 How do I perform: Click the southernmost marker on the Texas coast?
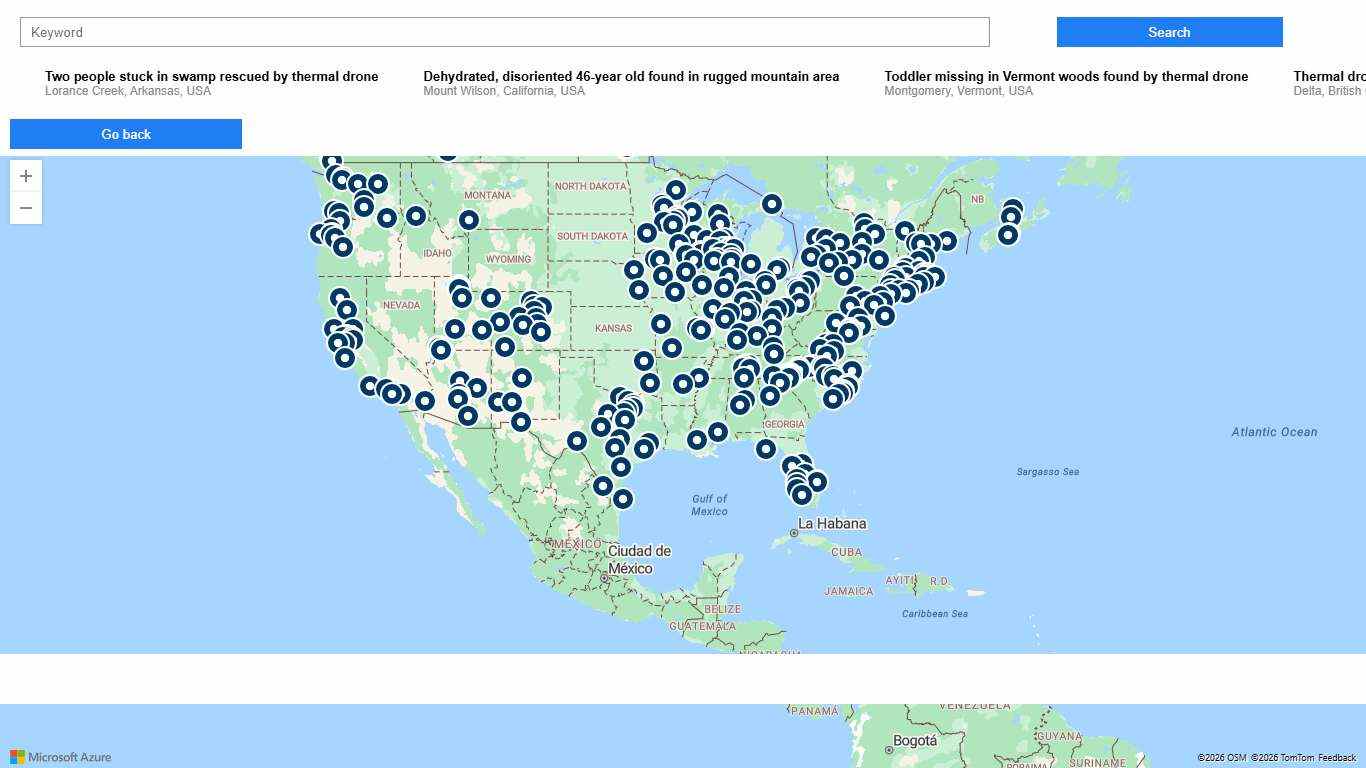(623, 498)
